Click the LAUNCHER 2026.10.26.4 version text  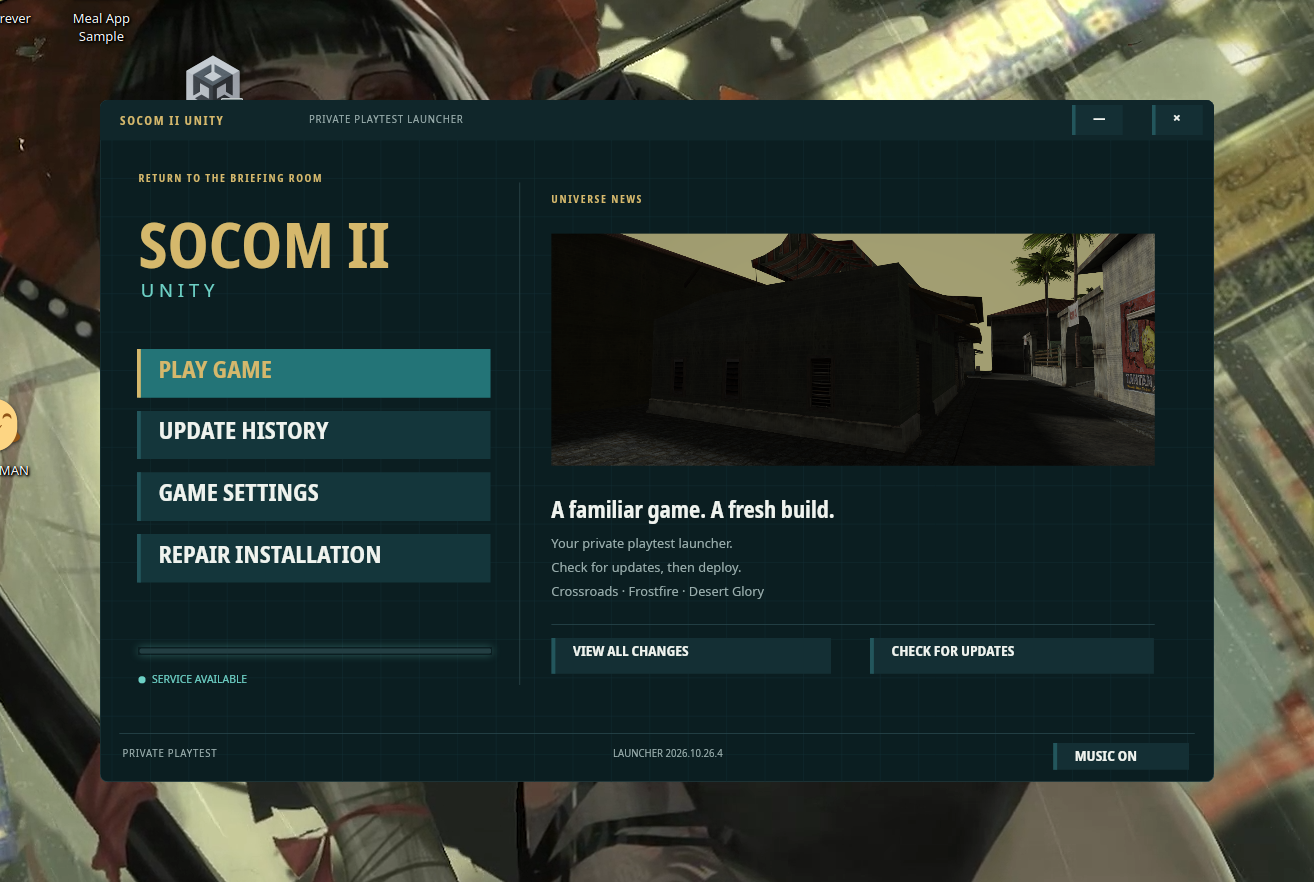tap(668, 753)
